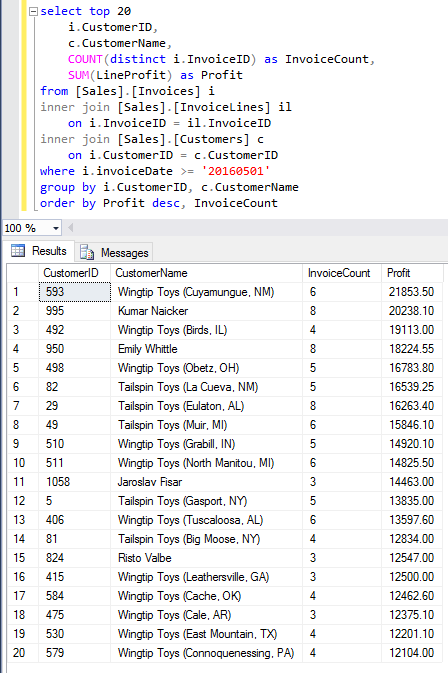This screenshot has height=673, width=448.
Task: Select row header number 5
Action: [23, 368]
